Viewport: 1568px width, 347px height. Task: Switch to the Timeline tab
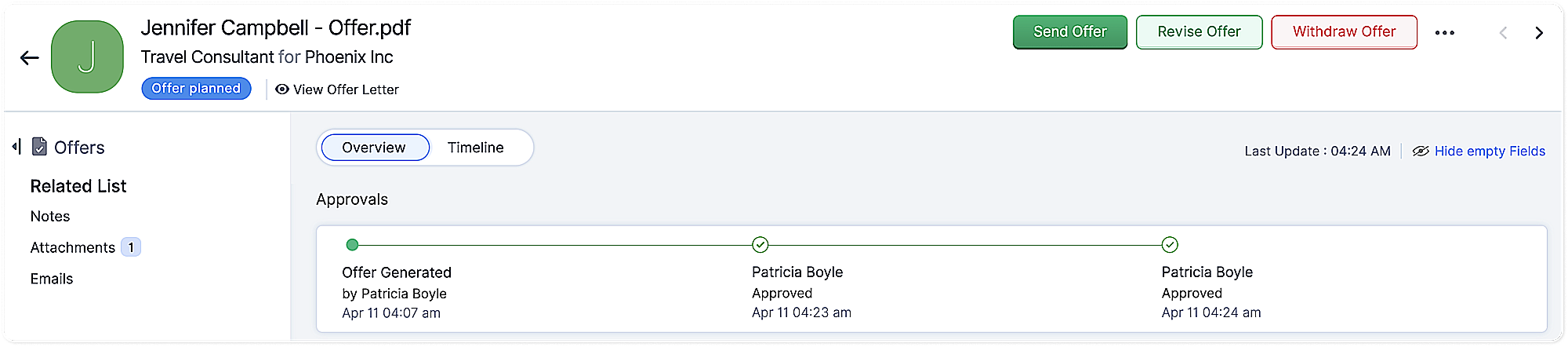point(475,148)
